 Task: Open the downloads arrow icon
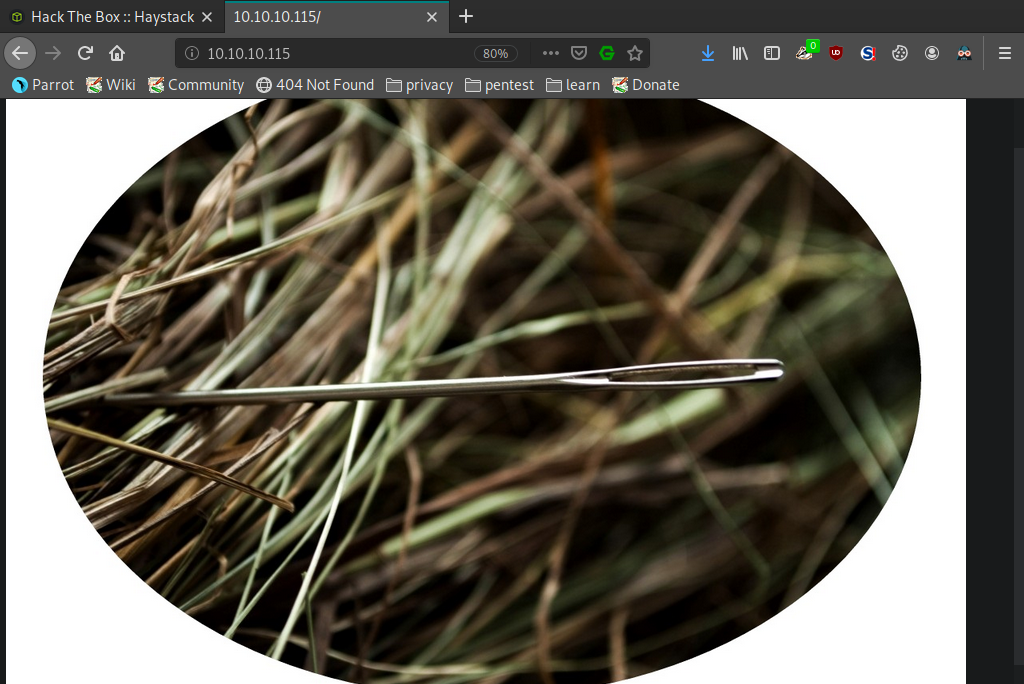click(x=708, y=54)
